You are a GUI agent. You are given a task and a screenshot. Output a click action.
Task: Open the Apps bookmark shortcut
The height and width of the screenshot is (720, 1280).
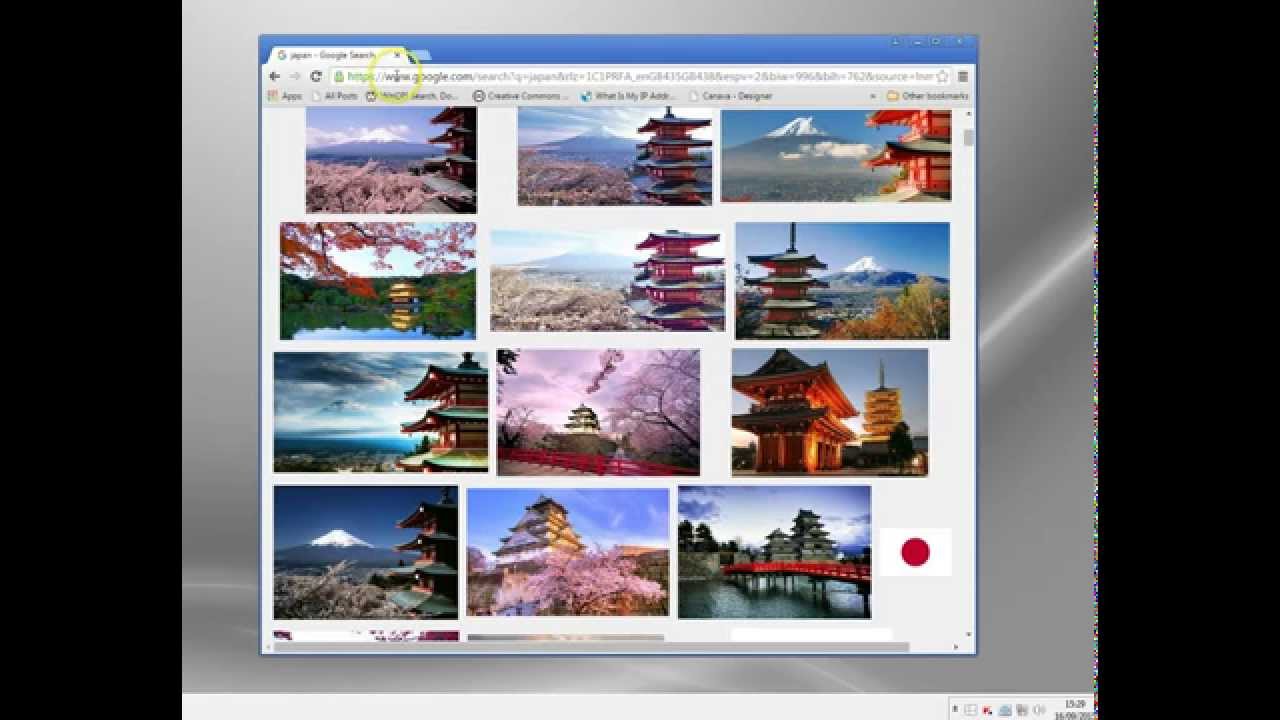(x=284, y=96)
